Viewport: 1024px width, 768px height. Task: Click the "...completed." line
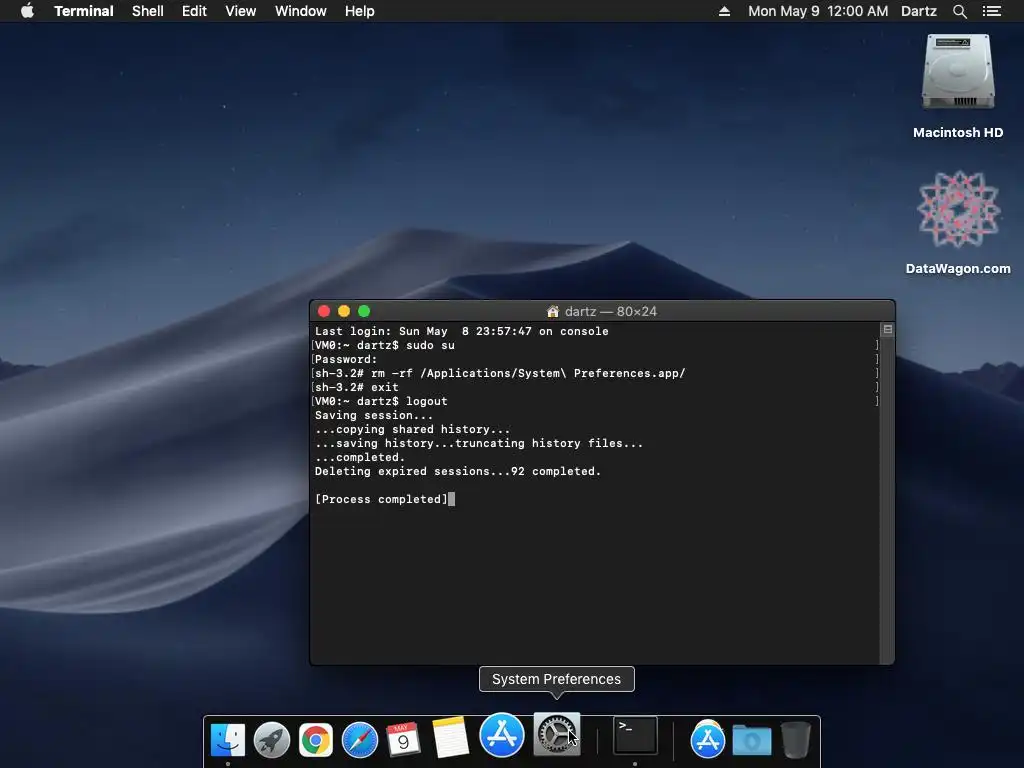360,458
